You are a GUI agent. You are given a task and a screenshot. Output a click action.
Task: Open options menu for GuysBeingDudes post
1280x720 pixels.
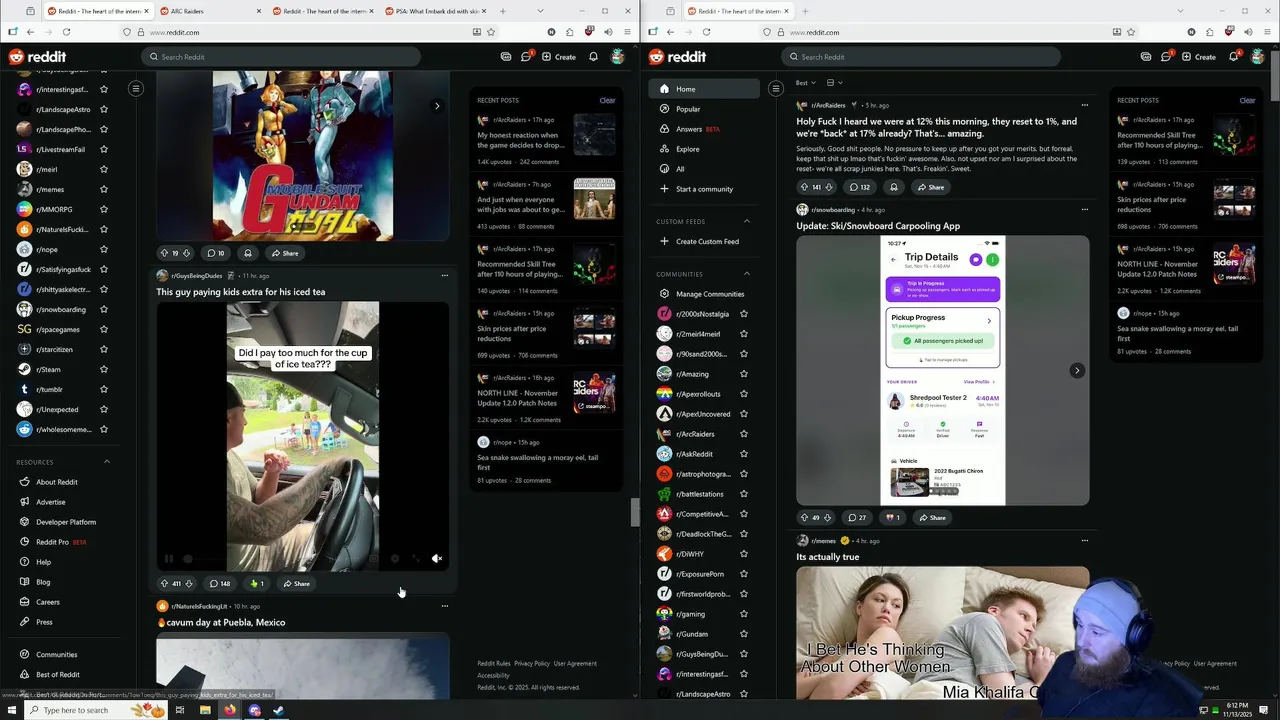445,276
